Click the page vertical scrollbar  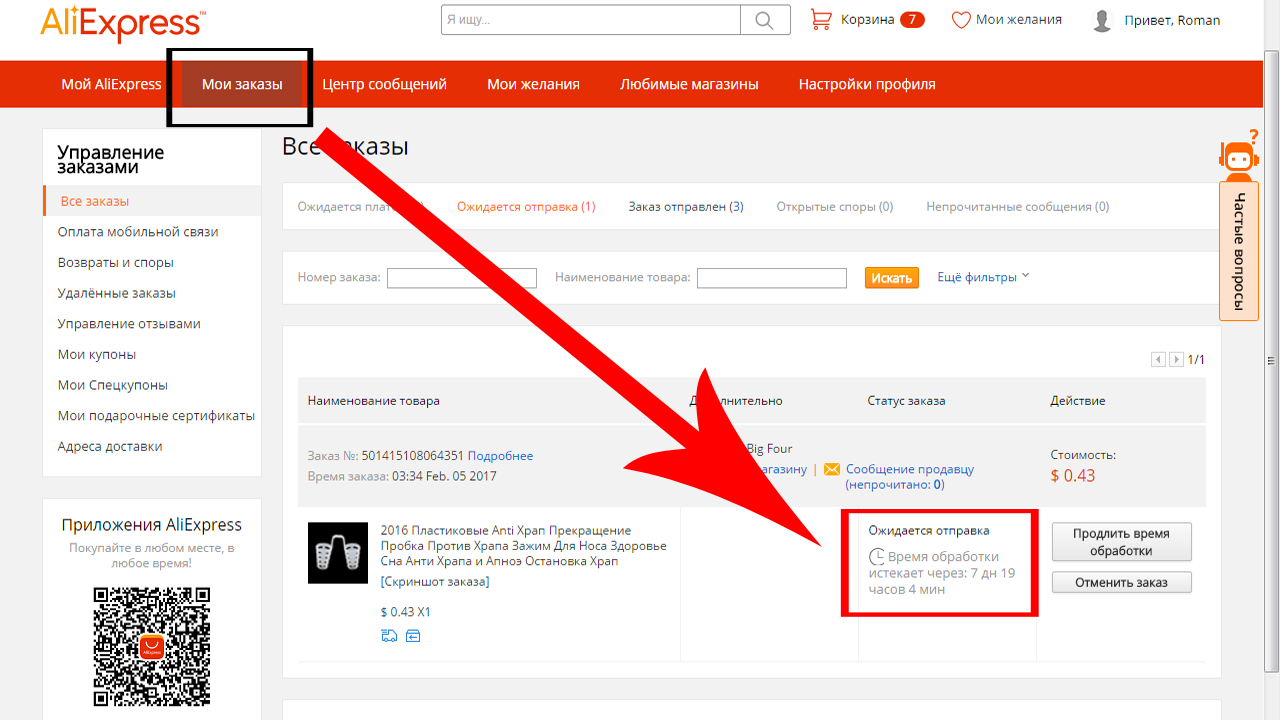[1273, 360]
